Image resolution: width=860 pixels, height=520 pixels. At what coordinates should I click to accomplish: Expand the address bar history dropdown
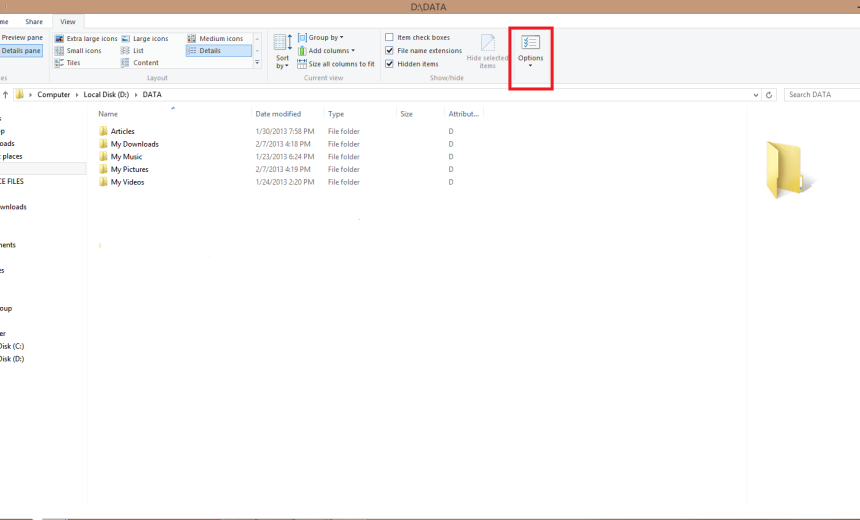755,95
